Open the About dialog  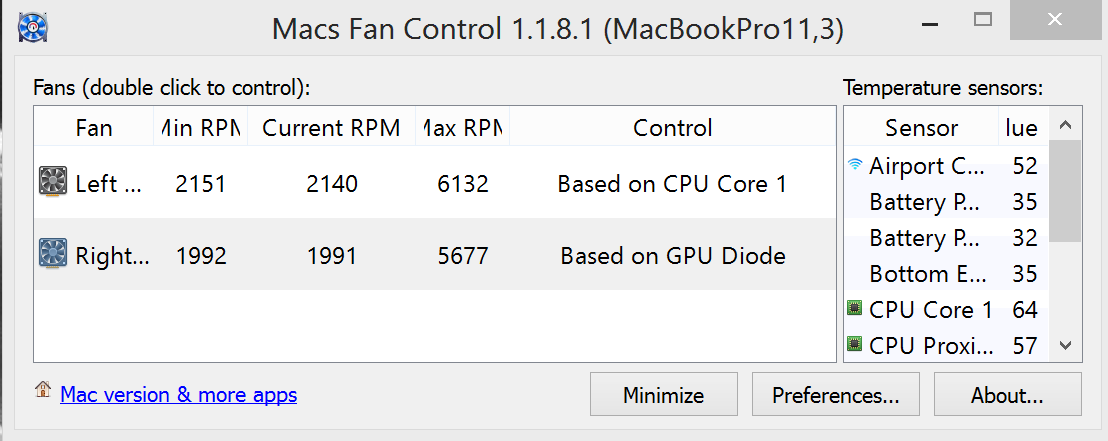[x=1007, y=394]
